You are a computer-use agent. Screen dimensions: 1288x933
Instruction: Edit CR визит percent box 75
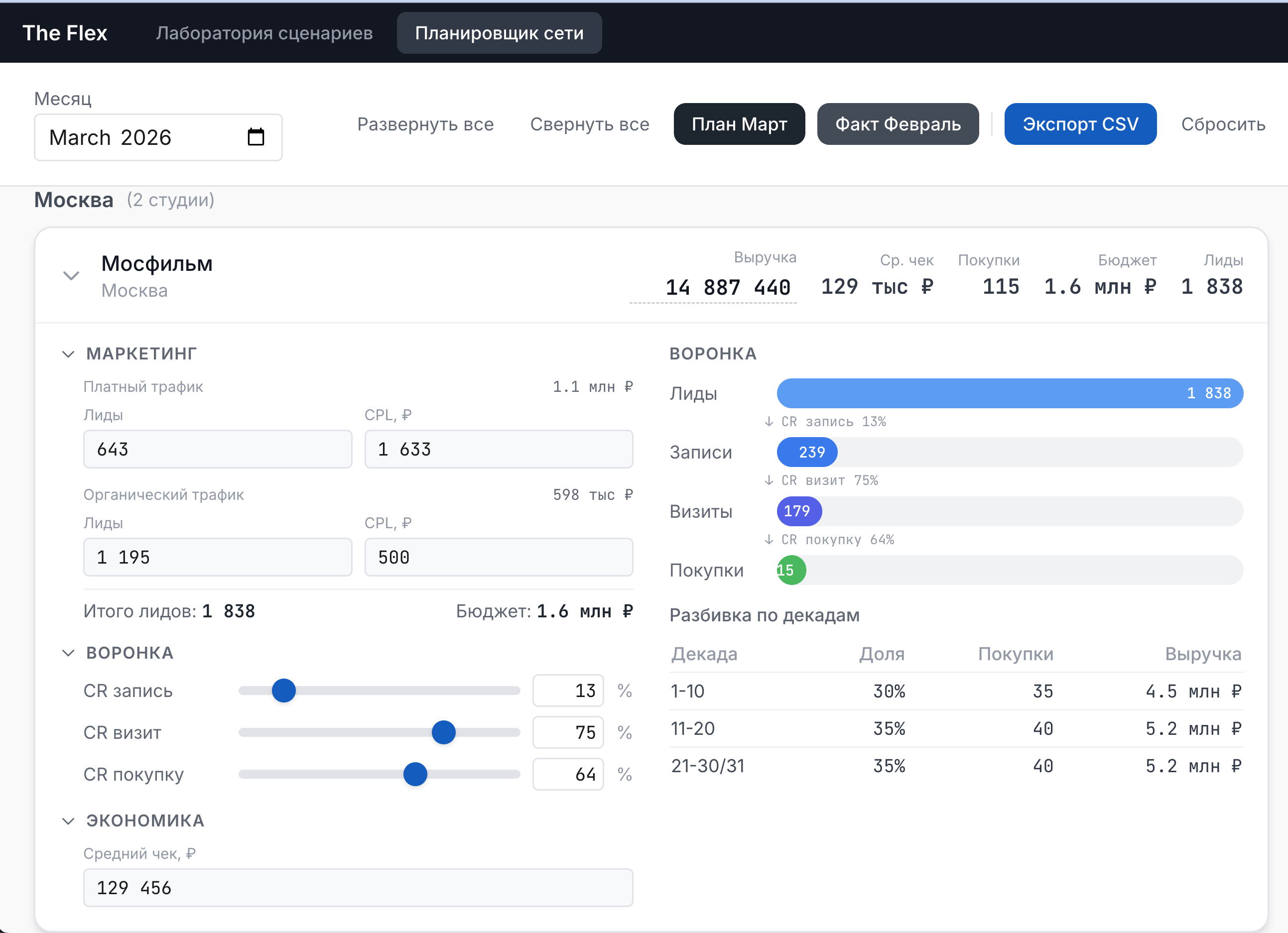pos(568,732)
